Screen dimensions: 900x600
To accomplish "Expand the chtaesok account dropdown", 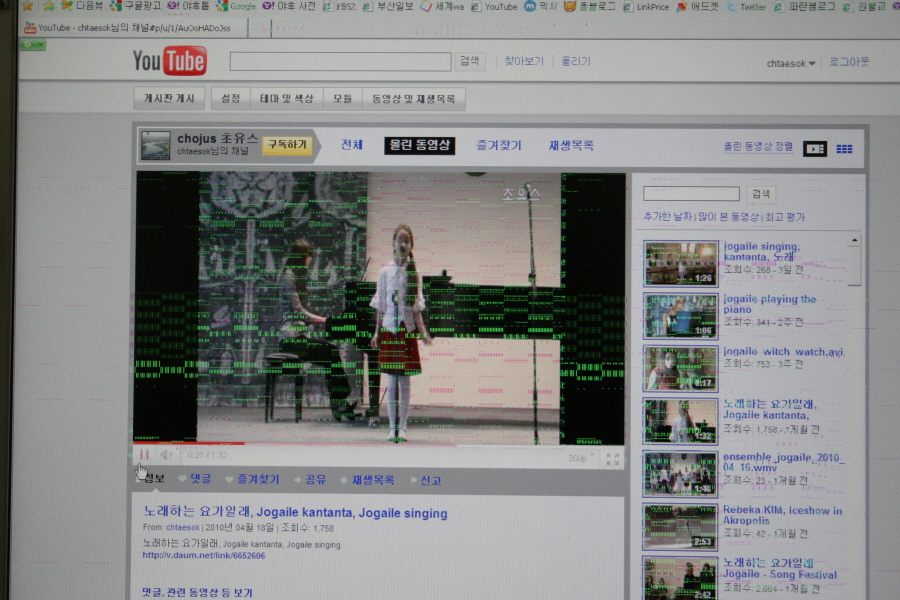I will 791,63.
